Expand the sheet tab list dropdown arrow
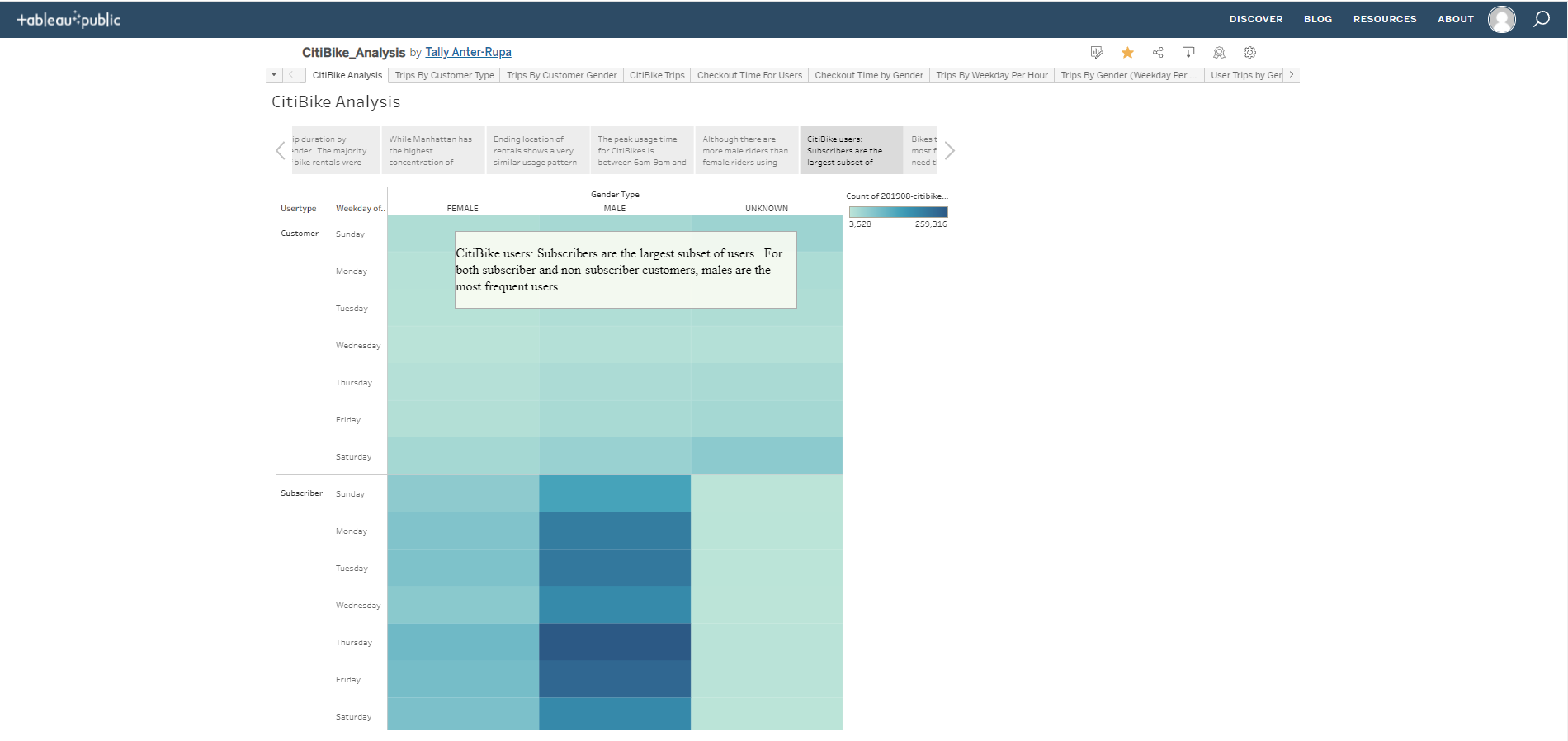Viewport: 1568px width, 741px height. pyautogui.click(x=274, y=75)
